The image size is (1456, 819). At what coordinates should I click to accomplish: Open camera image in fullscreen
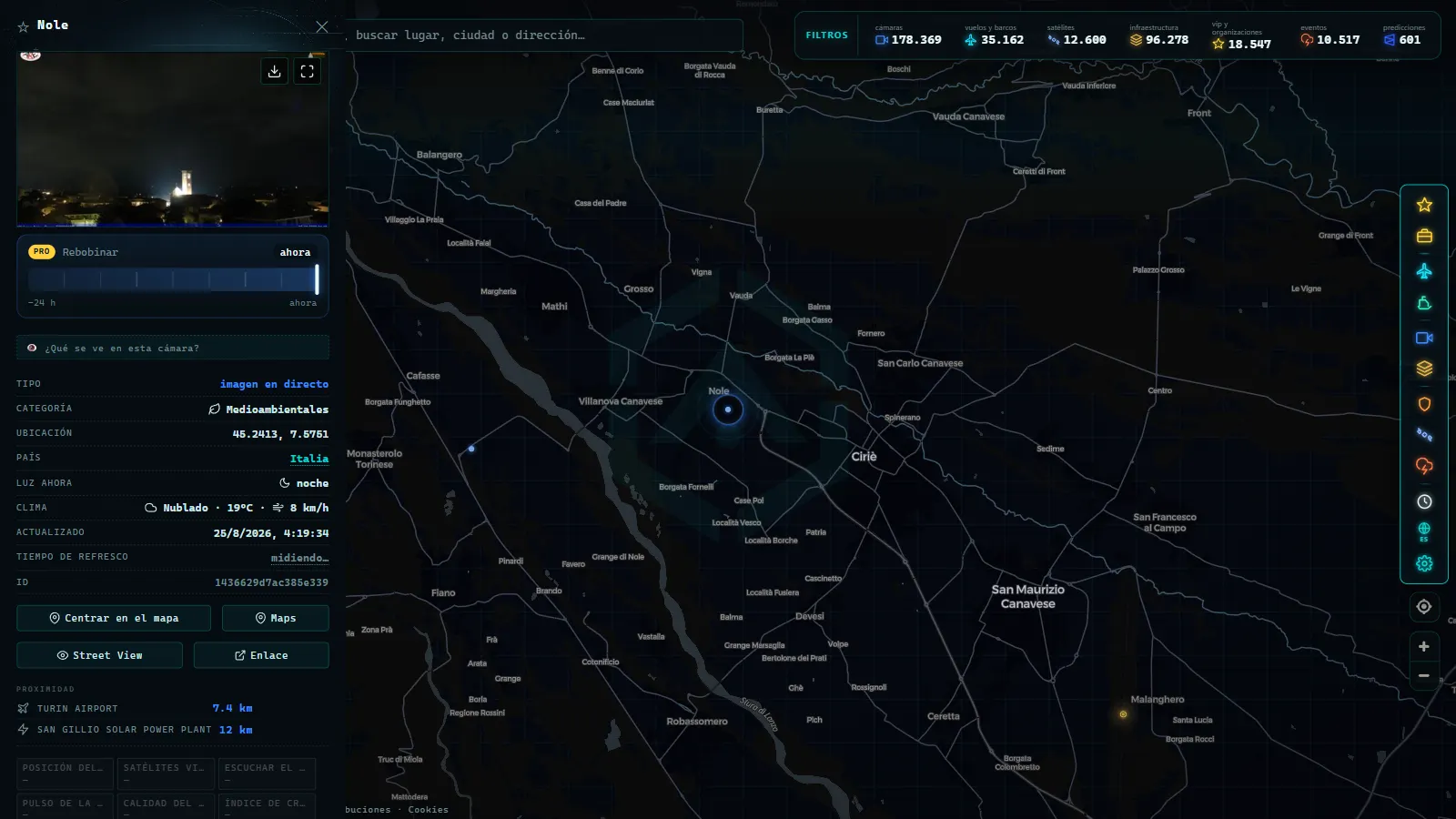(308, 71)
